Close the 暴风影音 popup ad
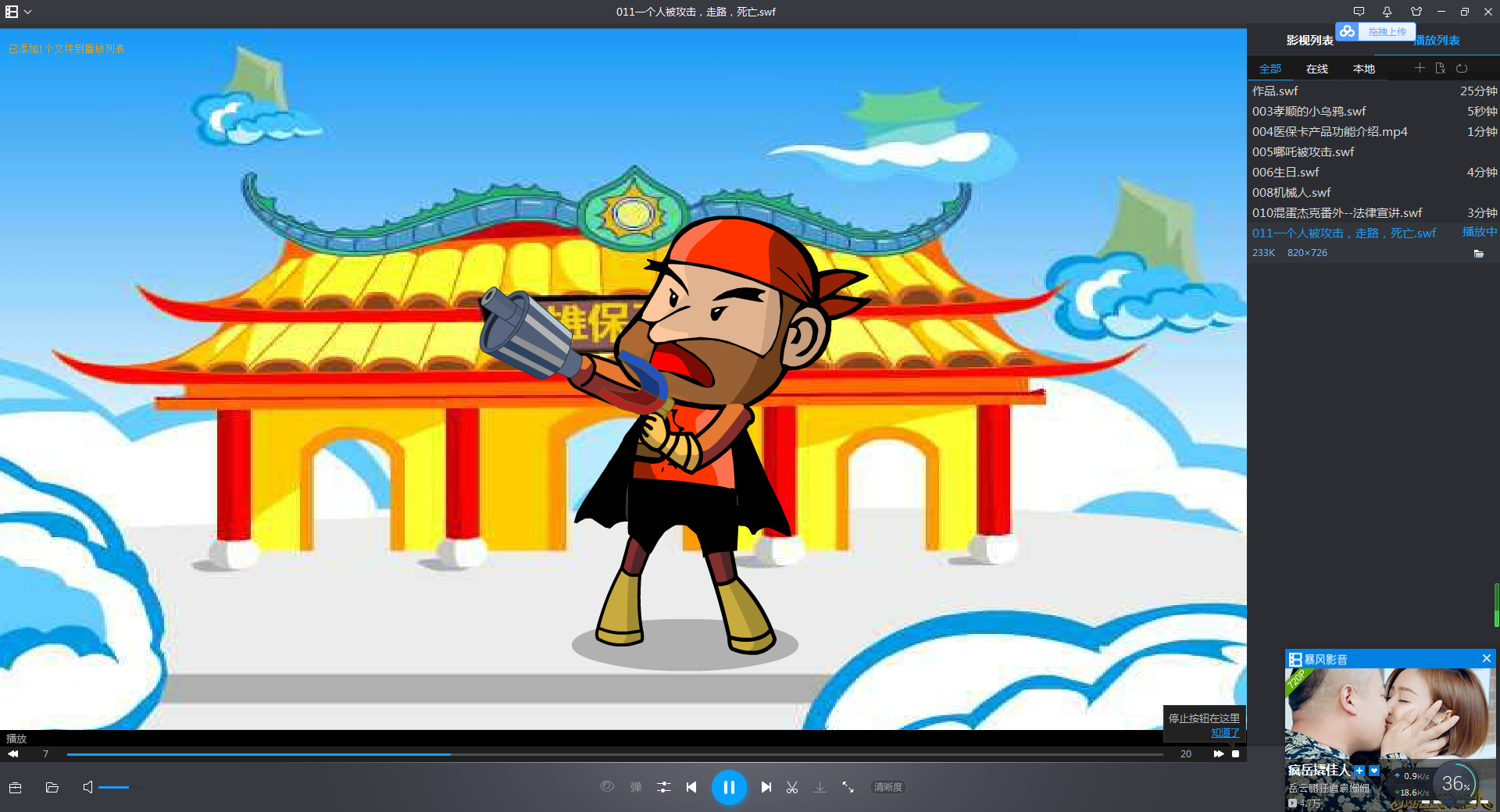Screen dimensions: 1500x812 1486,659
